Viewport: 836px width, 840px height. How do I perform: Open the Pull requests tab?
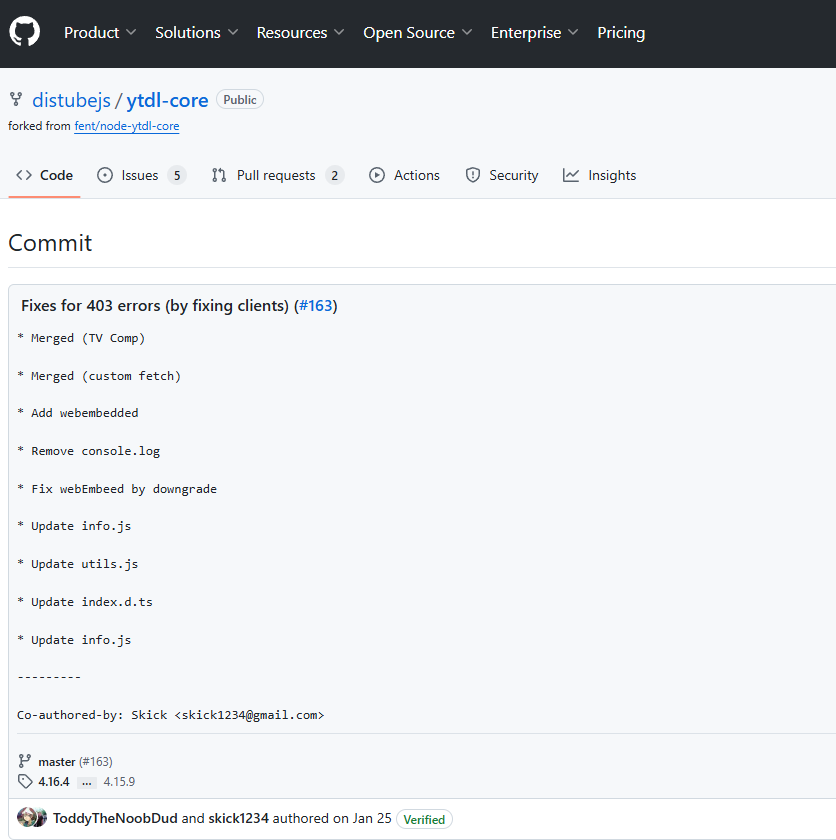(278, 175)
